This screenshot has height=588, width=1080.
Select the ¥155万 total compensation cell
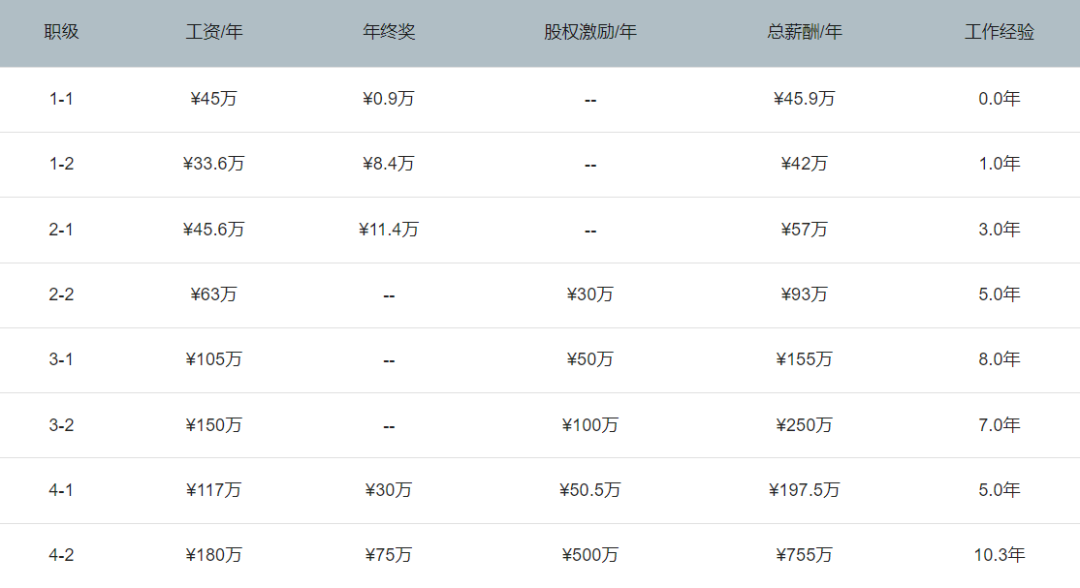pos(804,359)
